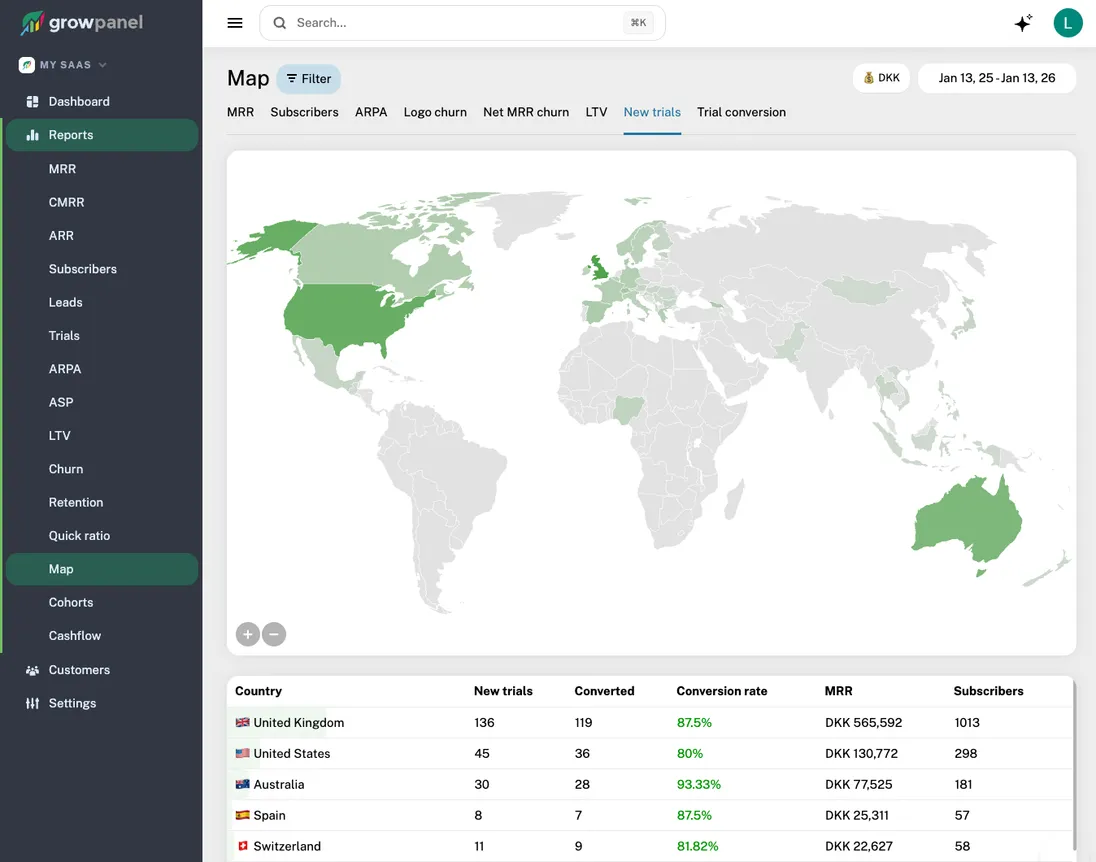Click the search magnifier icon
Viewport: 1096px width, 862px height.
point(280,22)
